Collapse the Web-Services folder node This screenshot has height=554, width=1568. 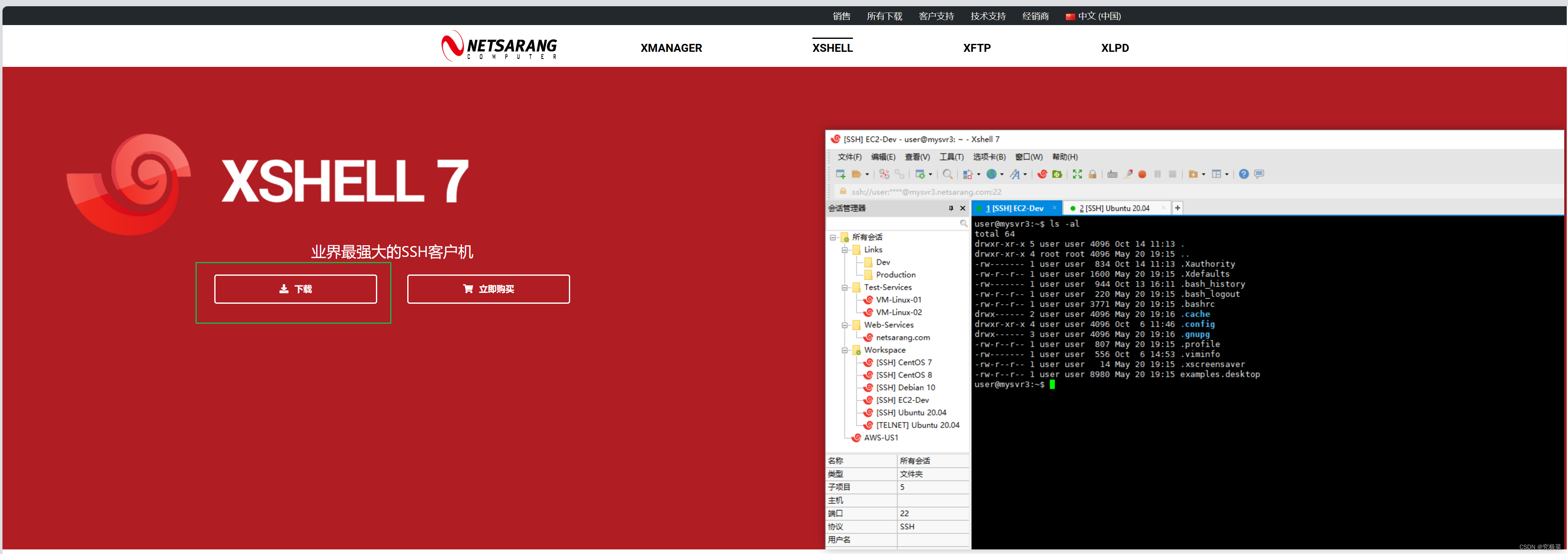pyautogui.click(x=845, y=326)
